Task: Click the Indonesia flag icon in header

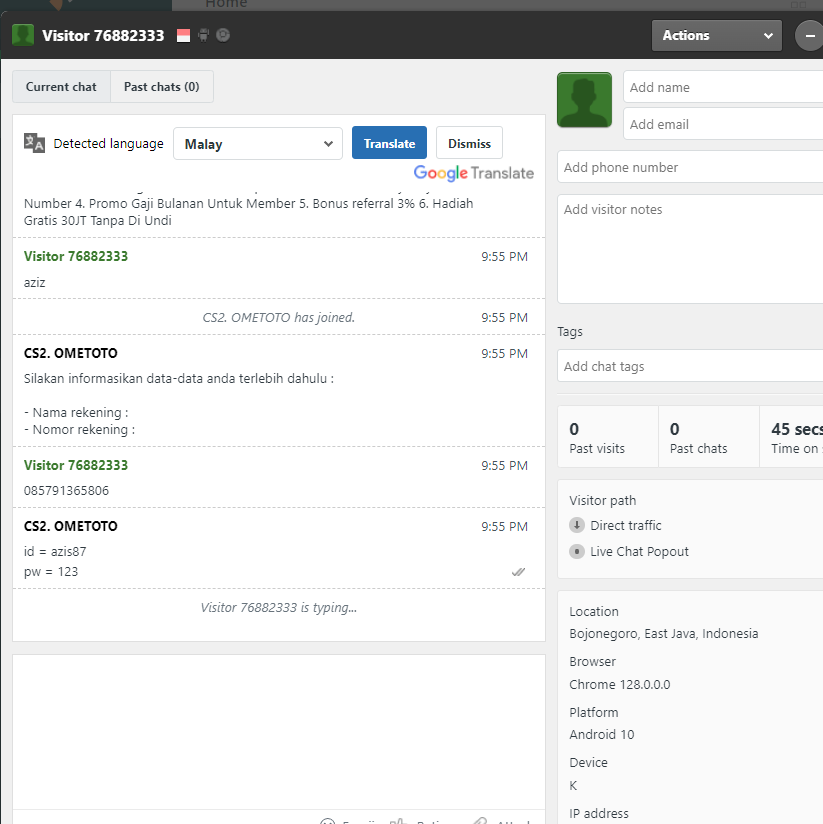Action: pyautogui.click(x=183, y=35)
